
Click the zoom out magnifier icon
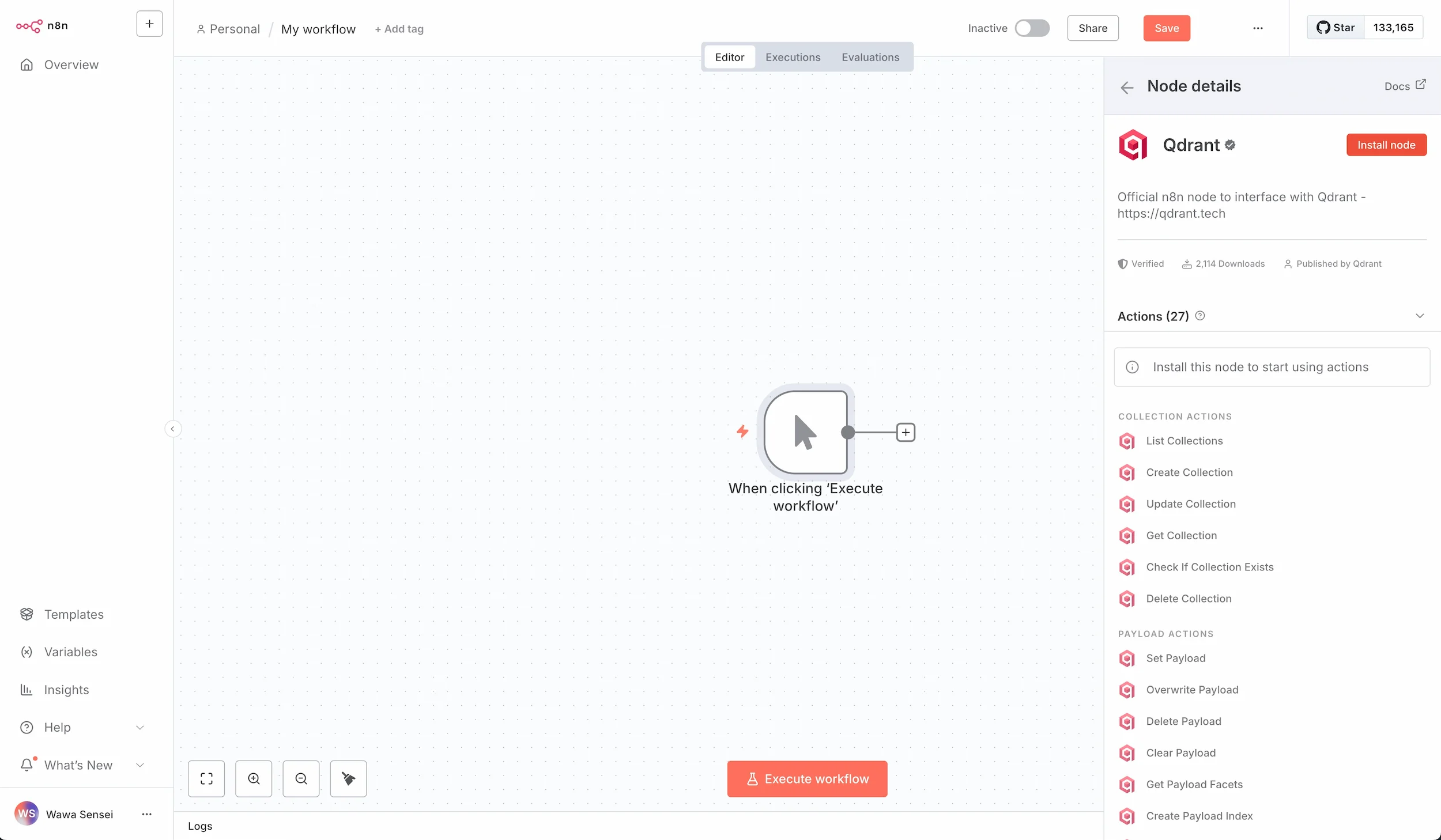pyautogui.click(x=301, y=778)
